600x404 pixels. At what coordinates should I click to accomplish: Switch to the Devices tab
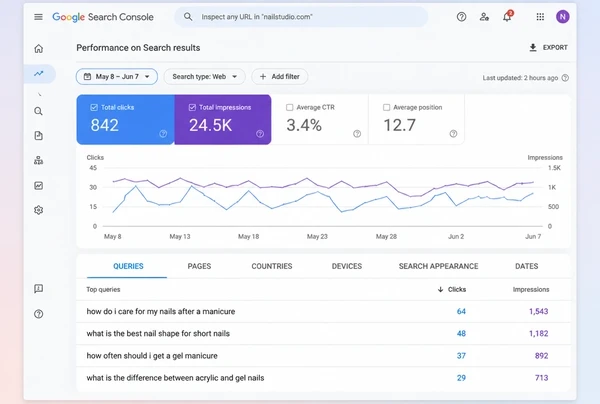[347, 266]
